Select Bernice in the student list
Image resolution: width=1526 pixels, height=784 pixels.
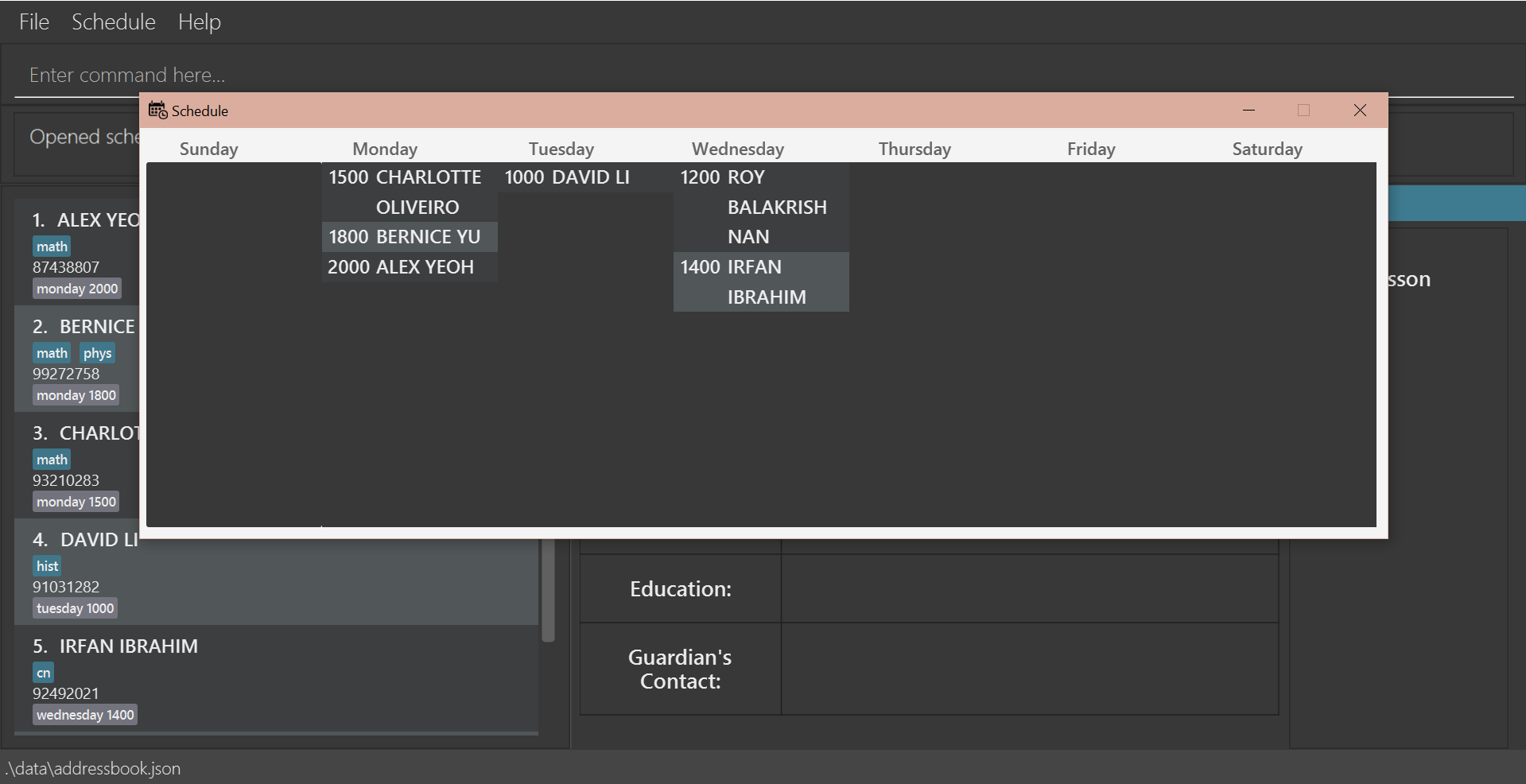(x=77, y=358)
